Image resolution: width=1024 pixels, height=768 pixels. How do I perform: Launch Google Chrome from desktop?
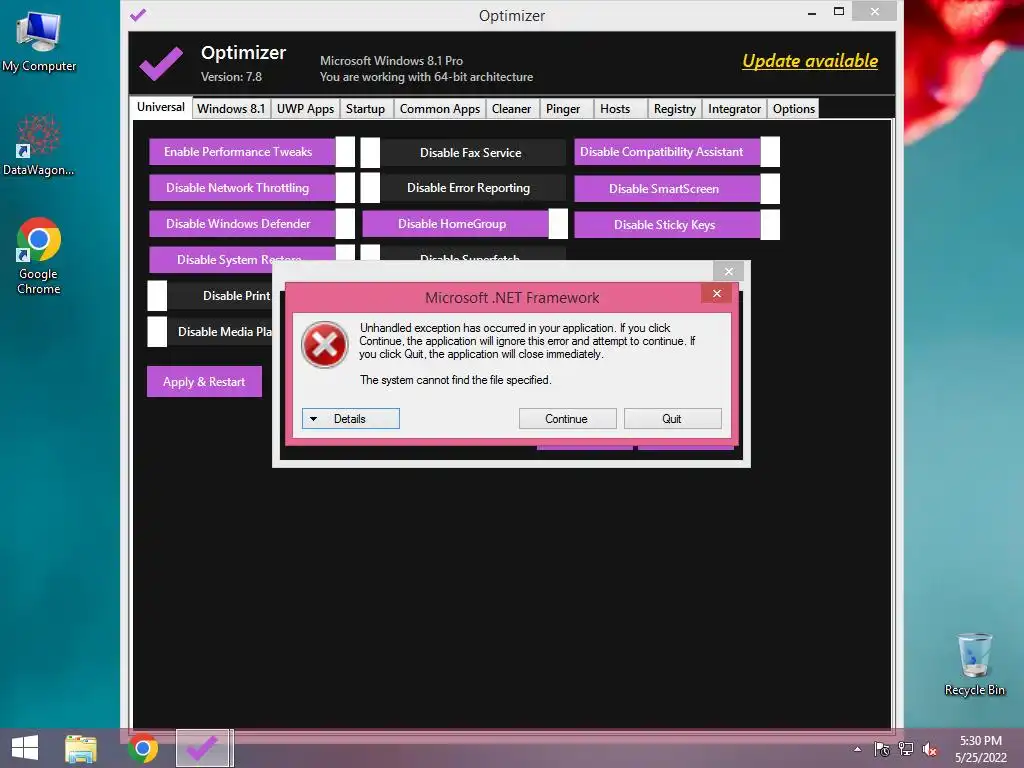coord(39,256)
